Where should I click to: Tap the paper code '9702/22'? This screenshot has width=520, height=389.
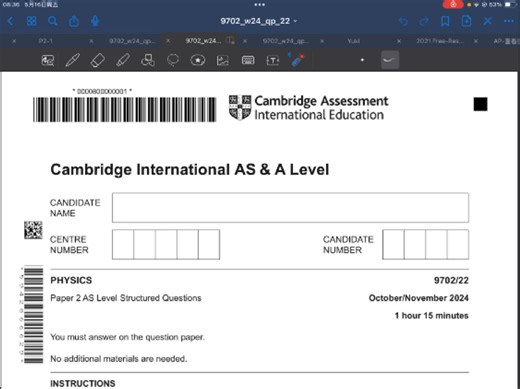[451, 280]
